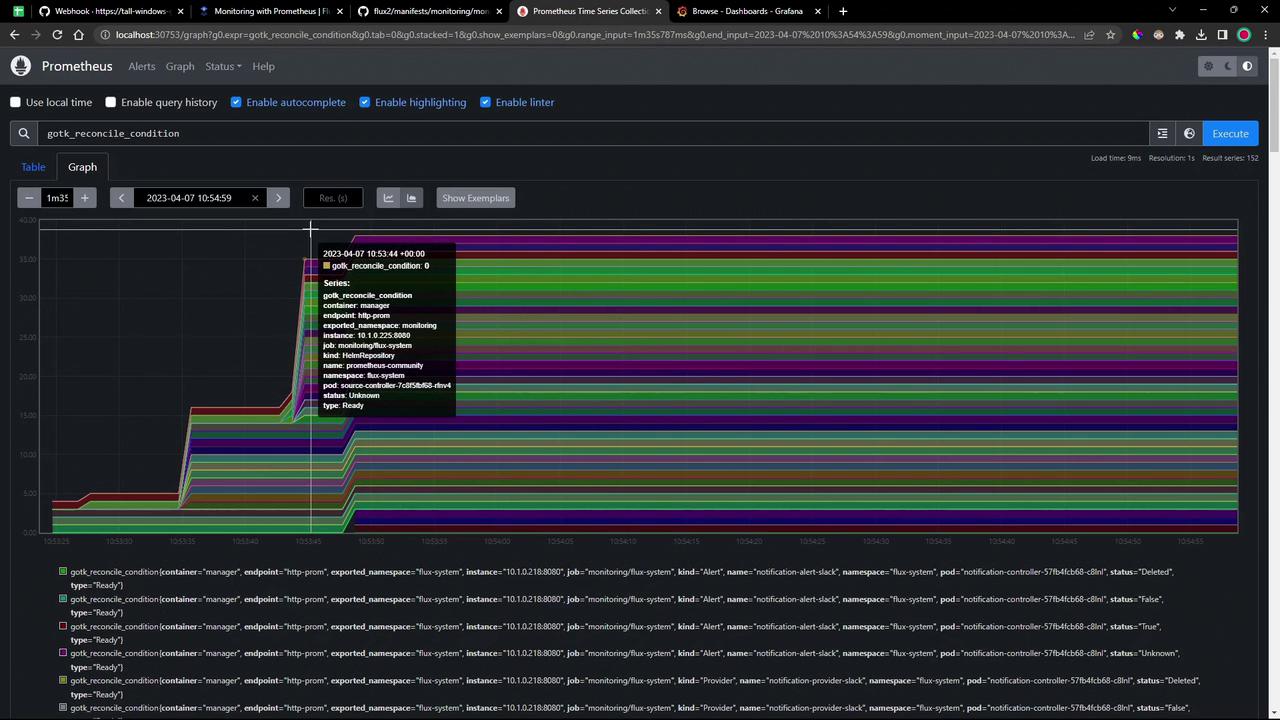Switch to the Table tab
Screen dimensions: 1280x720
coord(33,167)
